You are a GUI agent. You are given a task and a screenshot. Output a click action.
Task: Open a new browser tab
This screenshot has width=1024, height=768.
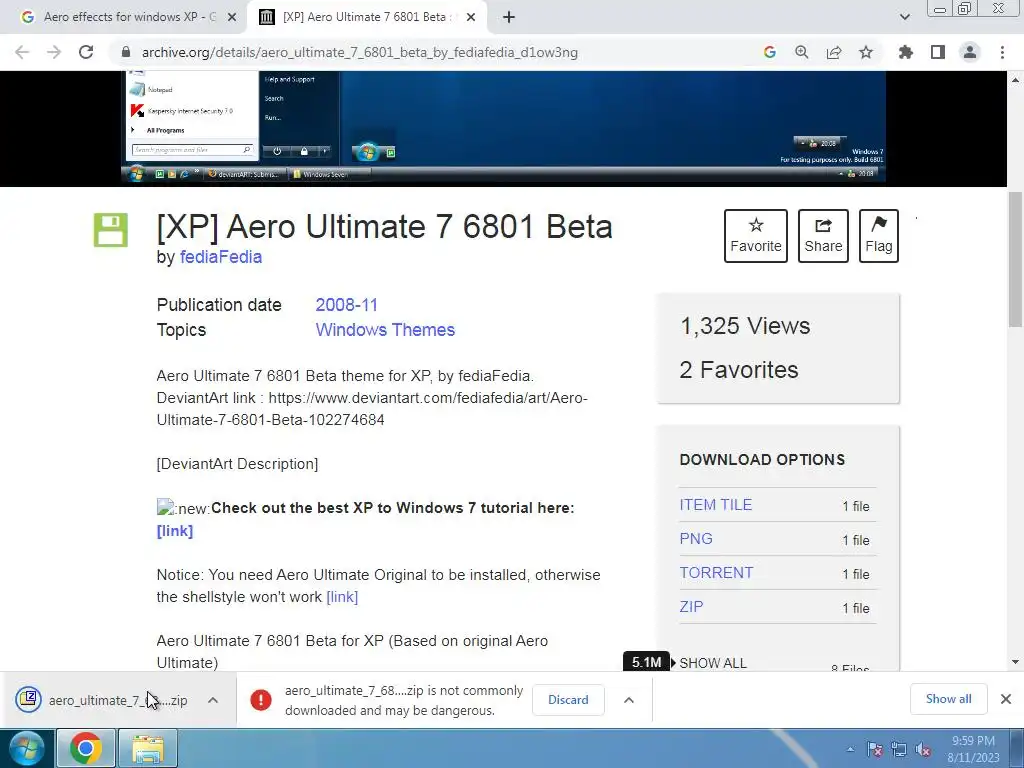click(509, 18)
